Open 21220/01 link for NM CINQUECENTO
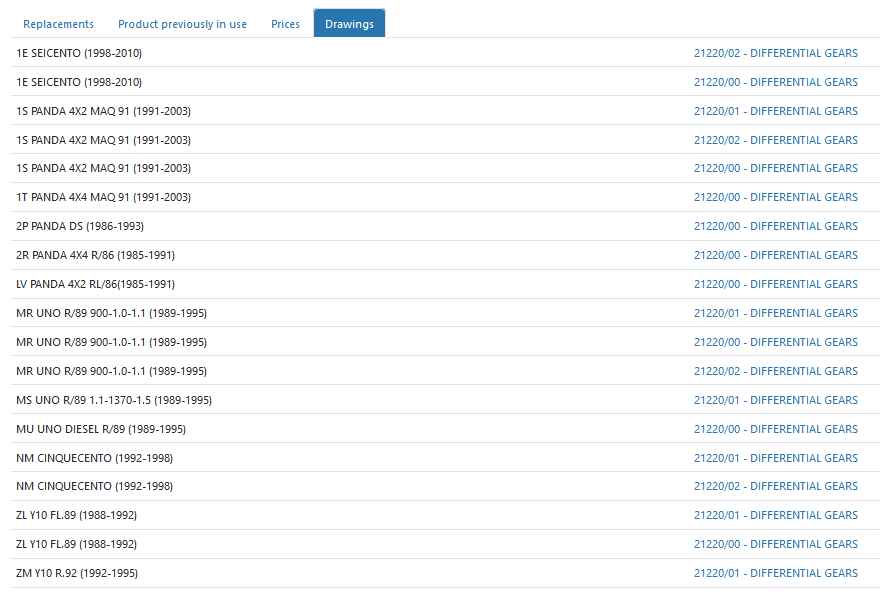880x598 pixels. [775, 458]
